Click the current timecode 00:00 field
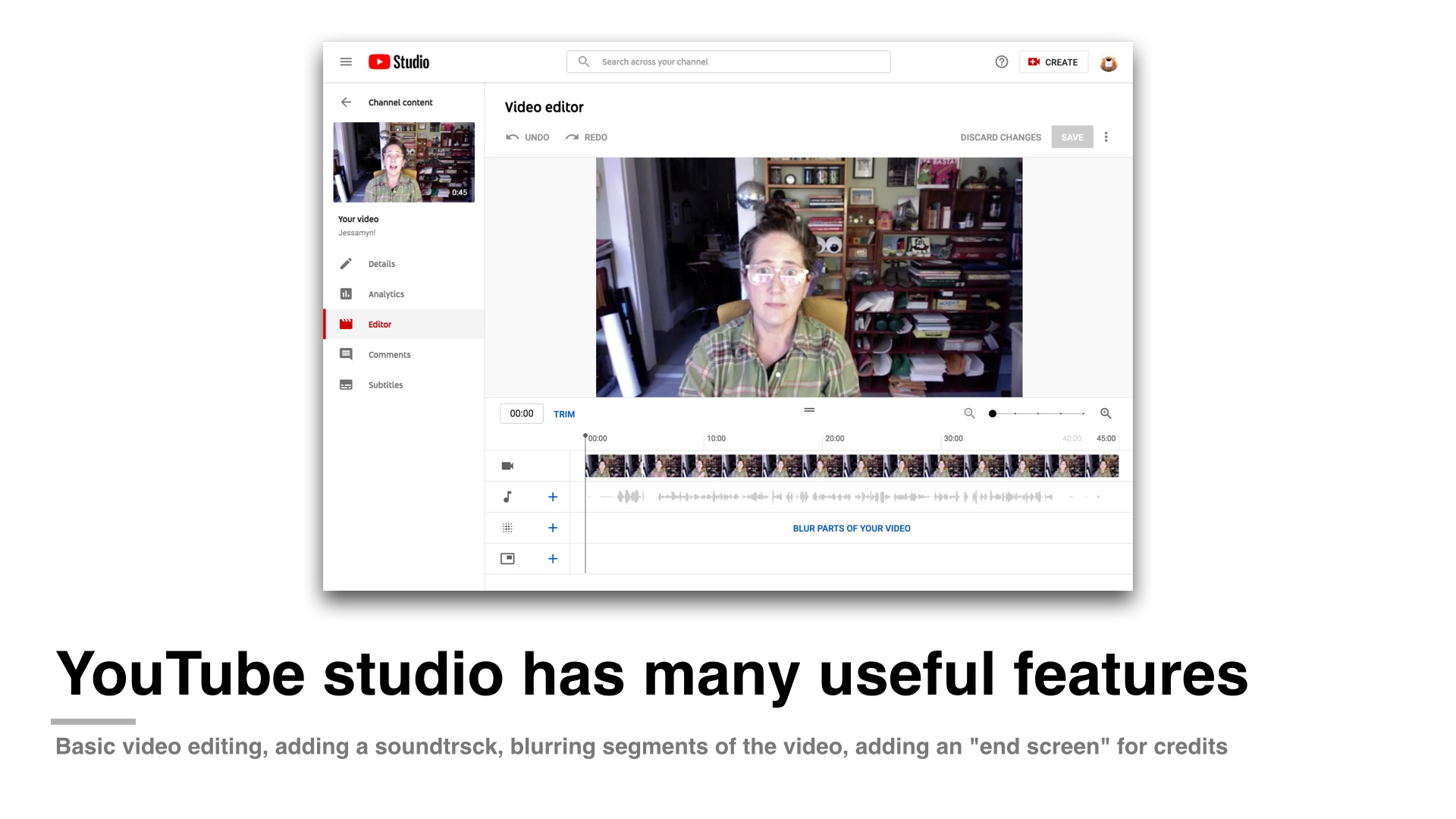 522,413
